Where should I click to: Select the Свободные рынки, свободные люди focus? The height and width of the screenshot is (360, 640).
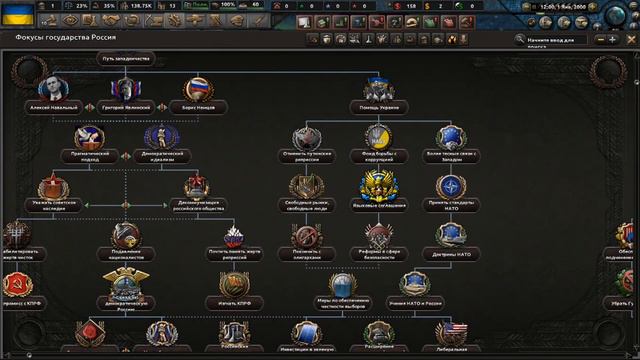point(307,187)
